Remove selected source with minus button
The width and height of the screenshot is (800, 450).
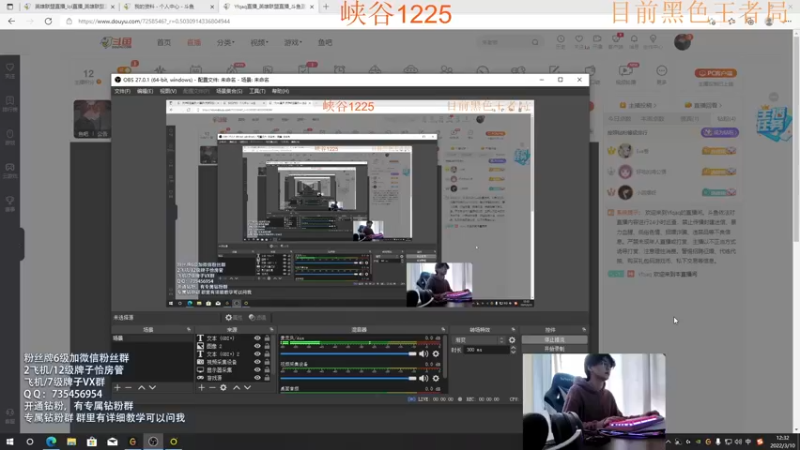(x=212, y=388)
